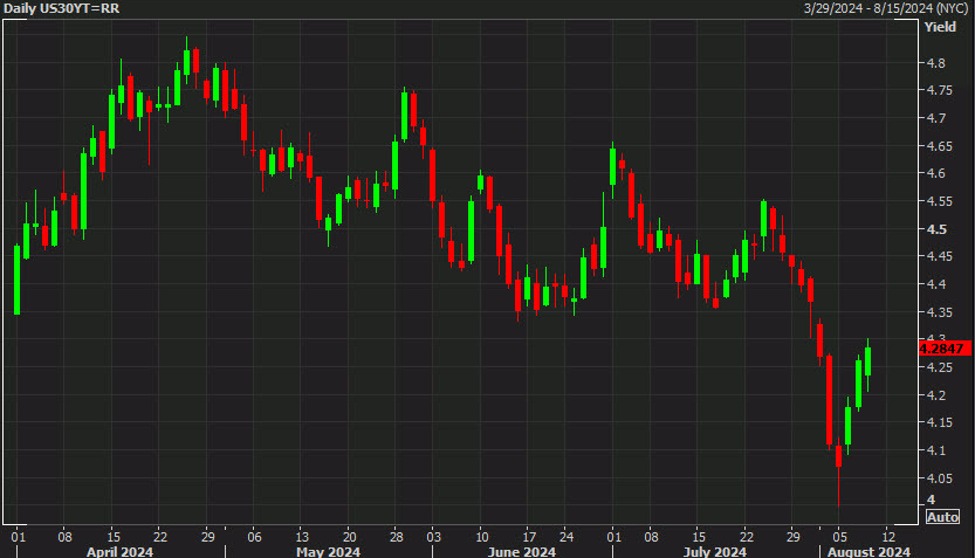The image size is (975, 558).
Task: Click the 'Daily US30YT=RR' chart title
Action: [x=62, y=9]
